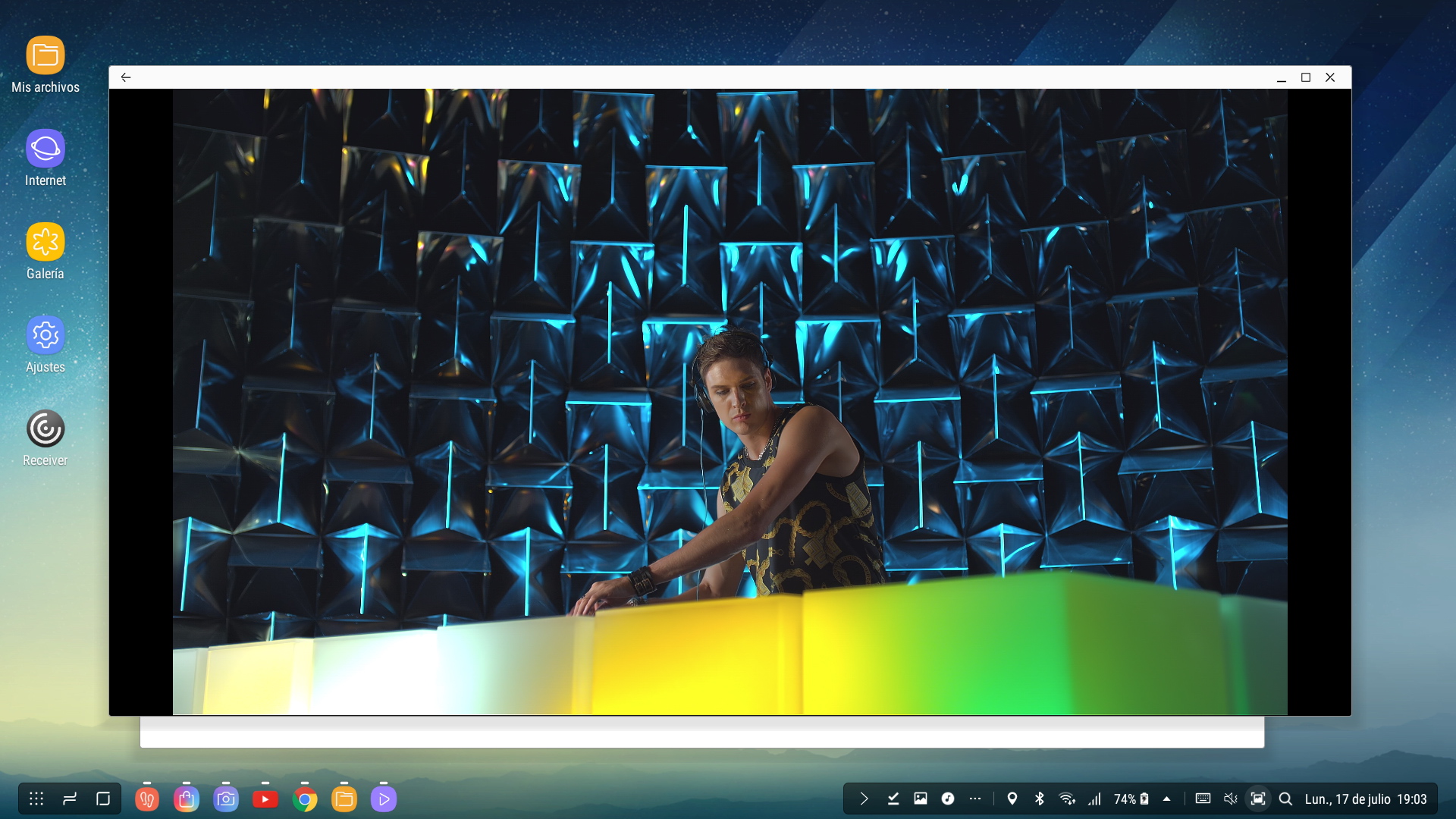Click the location pin status icon
Screen dimensions: 1456x819
point(1012,799)
